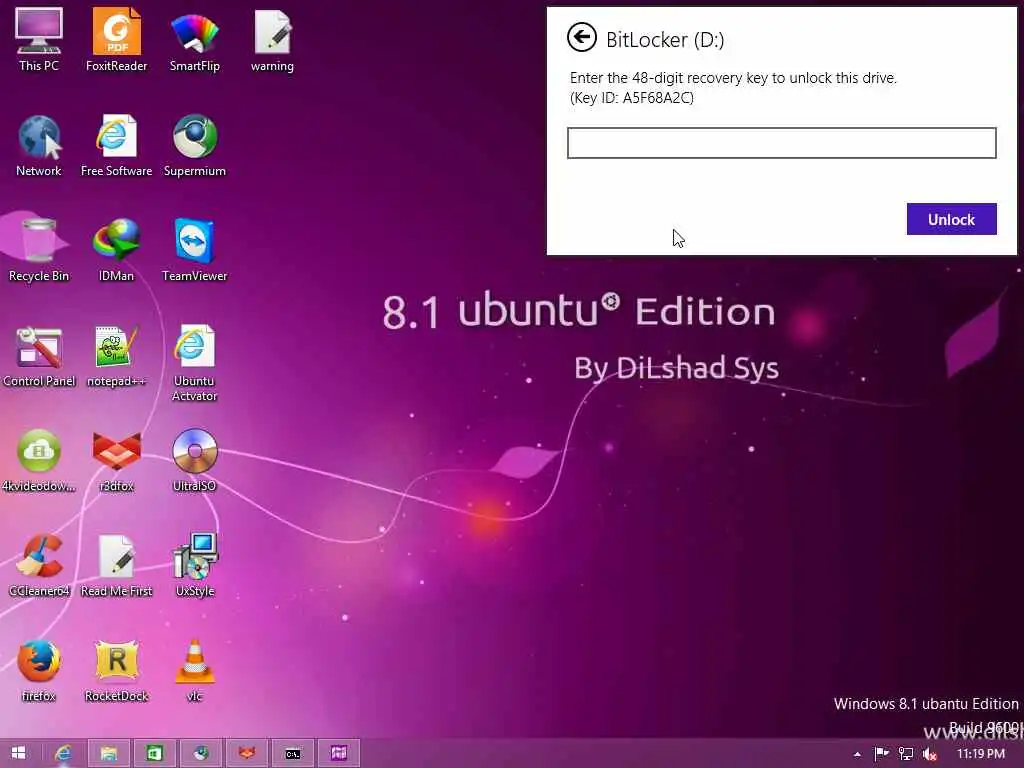Open the Windows Start button
Screen dimensions: 1024x768
[18, 753]
